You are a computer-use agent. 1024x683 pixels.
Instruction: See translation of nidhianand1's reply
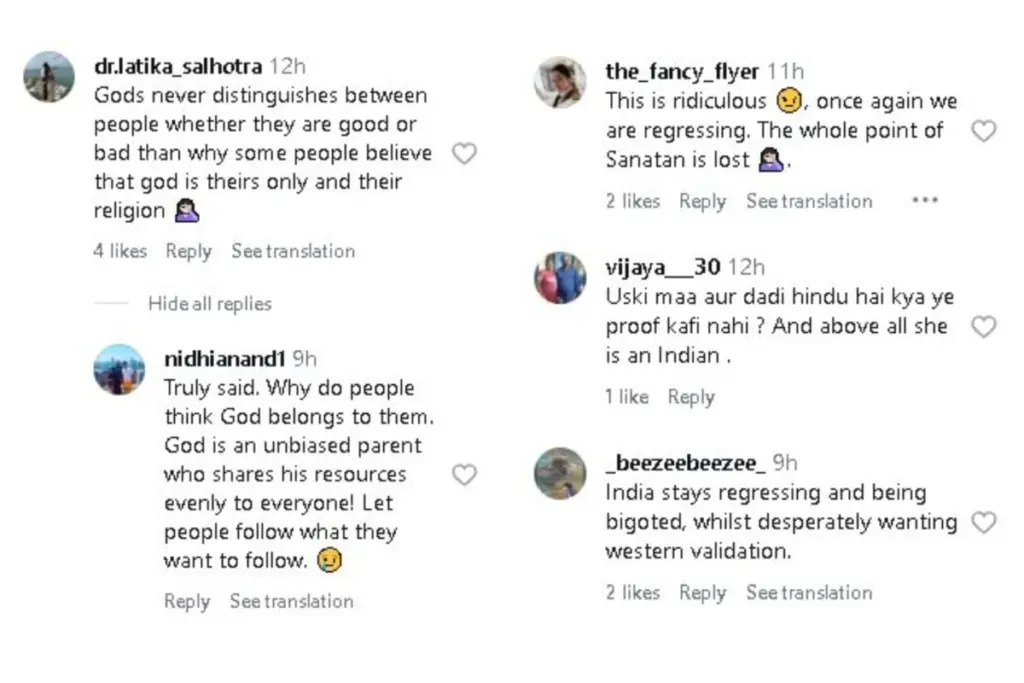(291, 601)
